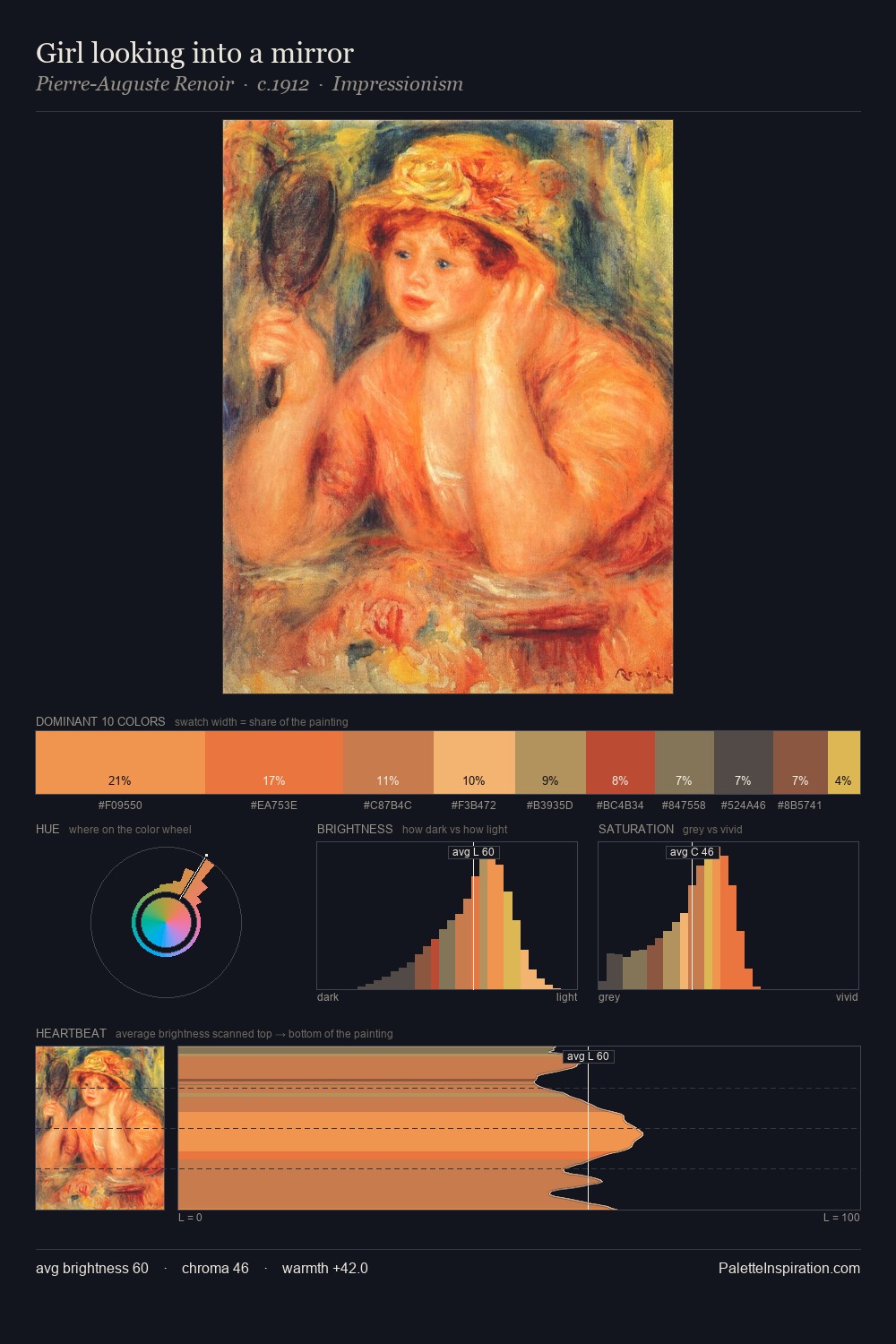Click the title 'Girl looking into a mirror'

tap(194, 53)
